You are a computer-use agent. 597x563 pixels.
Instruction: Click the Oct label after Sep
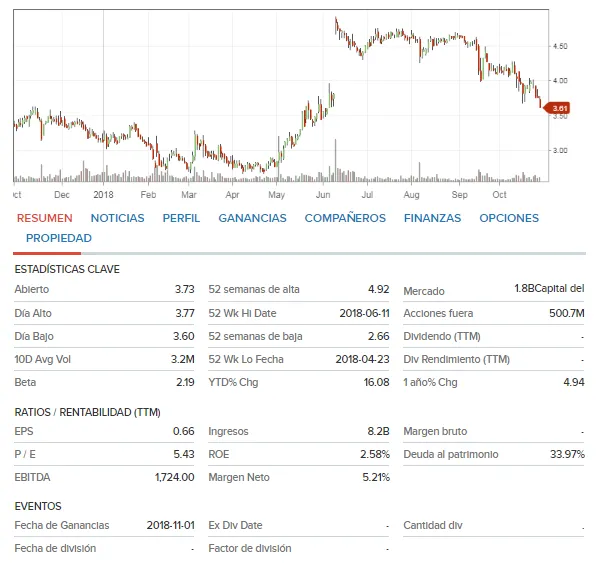500,195
